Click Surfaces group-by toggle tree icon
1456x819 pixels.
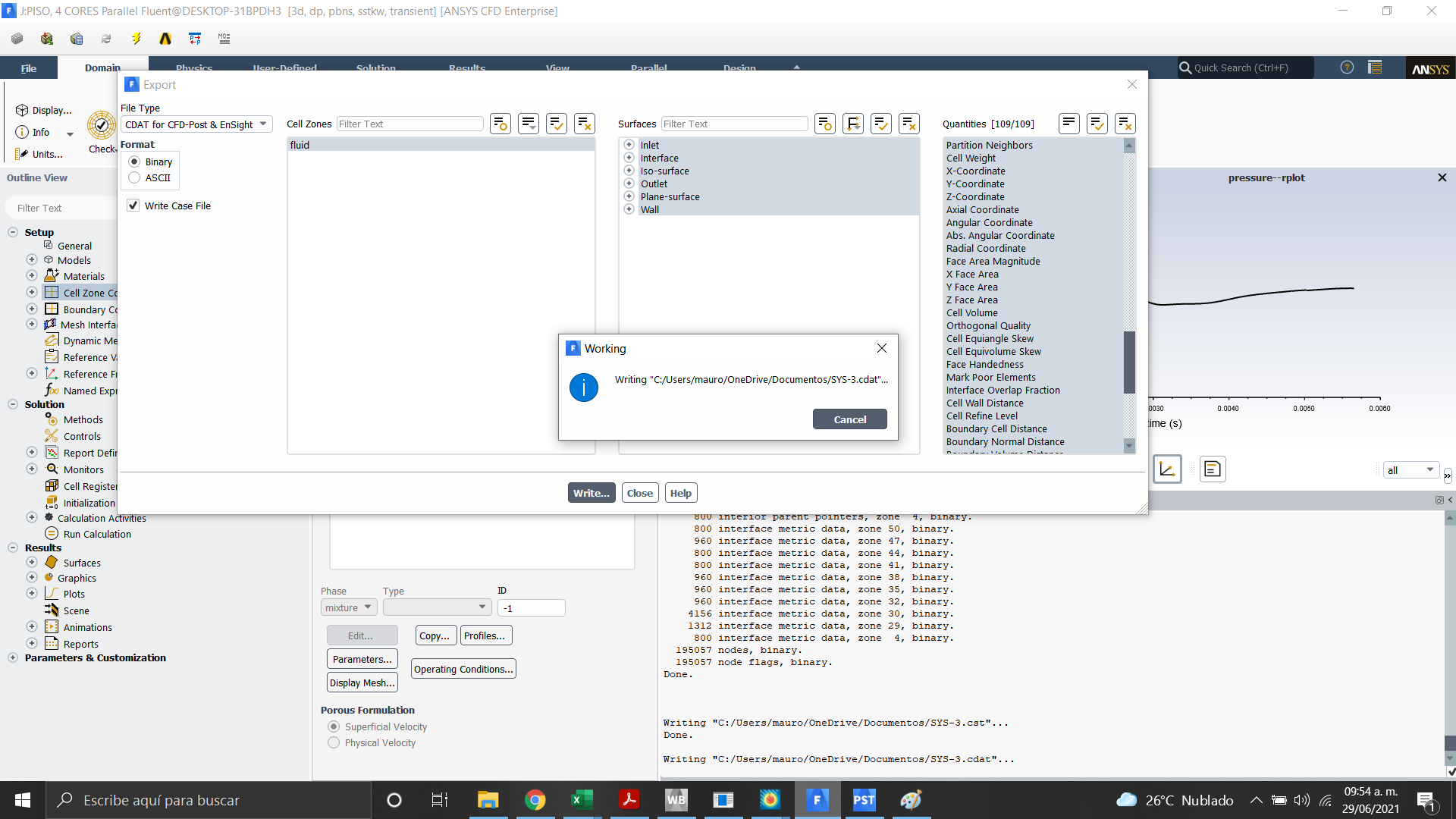point(853,124)
